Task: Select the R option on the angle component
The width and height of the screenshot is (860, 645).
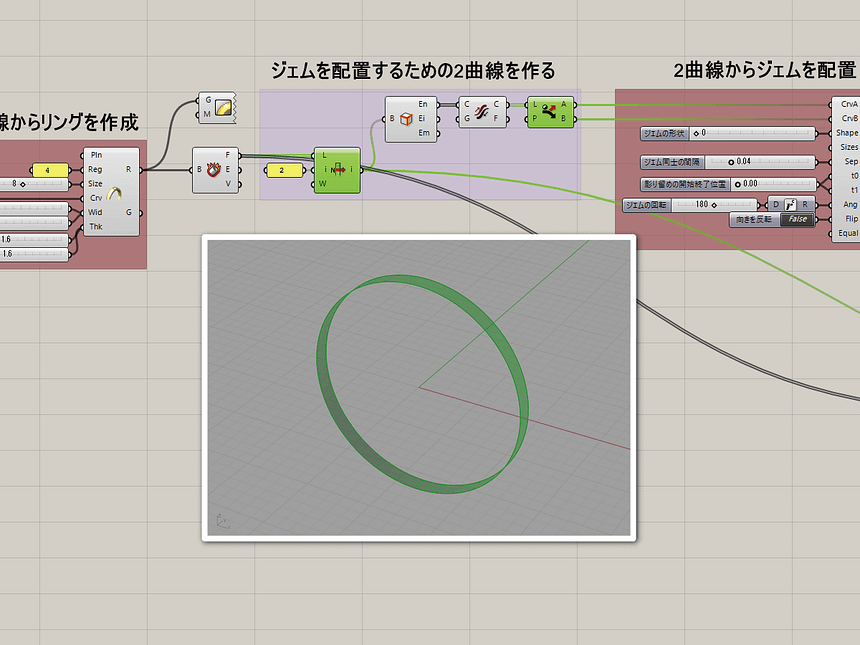Action: pyautogui.click(x=804, y=204)
